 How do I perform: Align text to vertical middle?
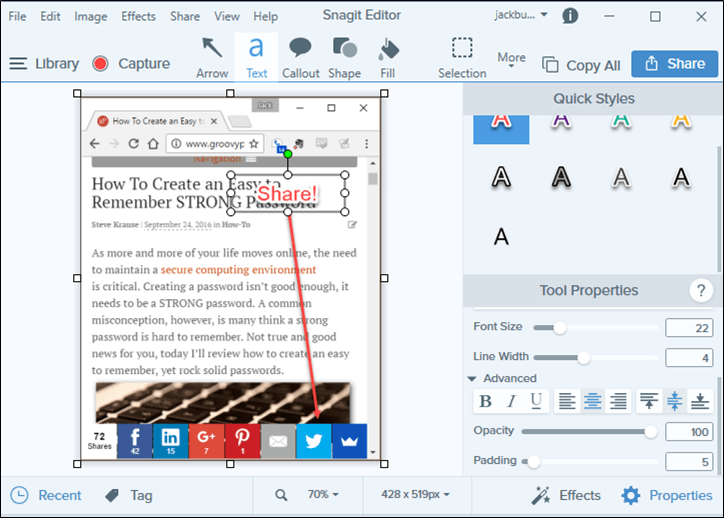(x=675, y=401)
